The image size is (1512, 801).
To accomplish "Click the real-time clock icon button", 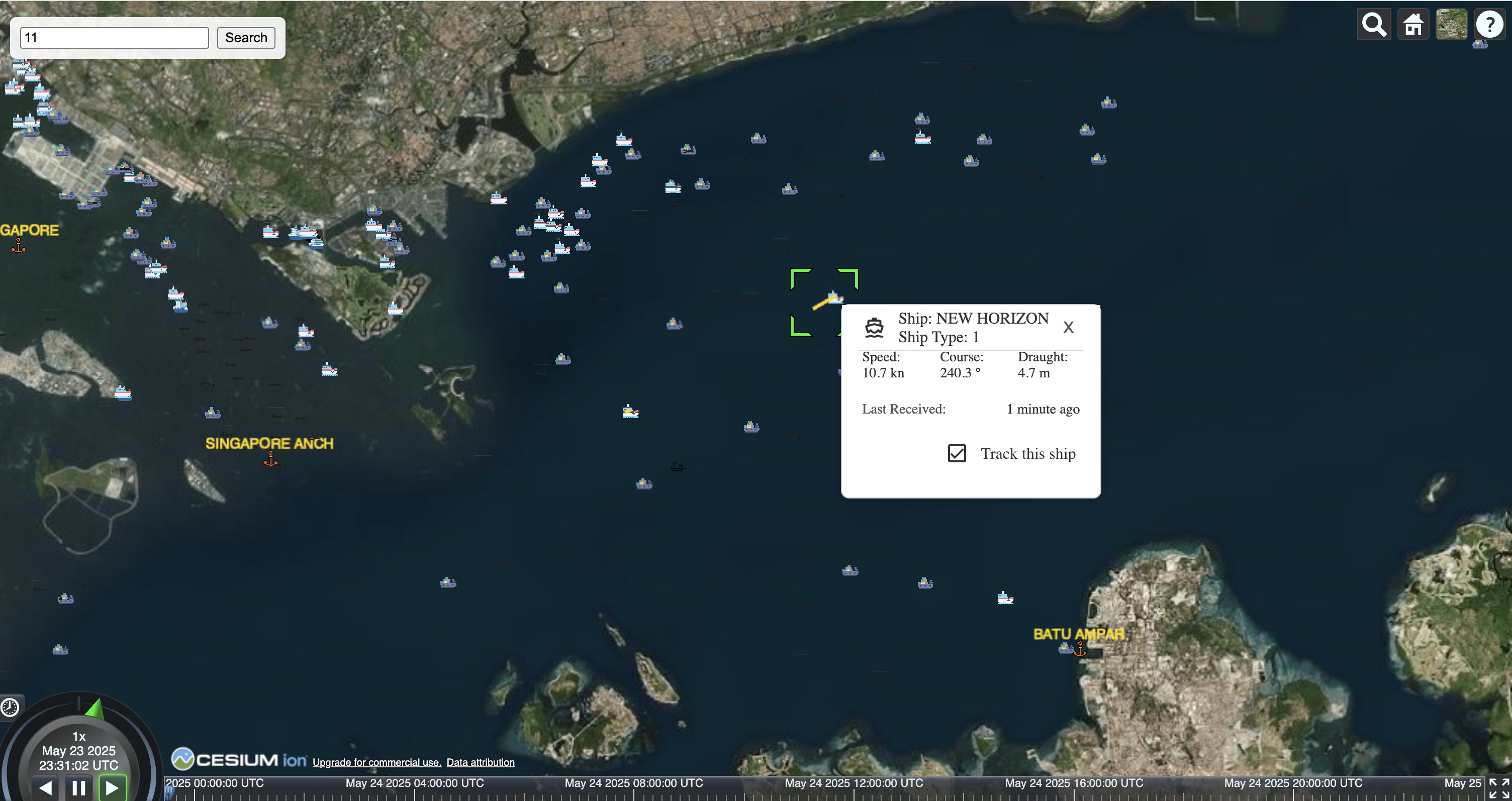I will click(10, 707).
